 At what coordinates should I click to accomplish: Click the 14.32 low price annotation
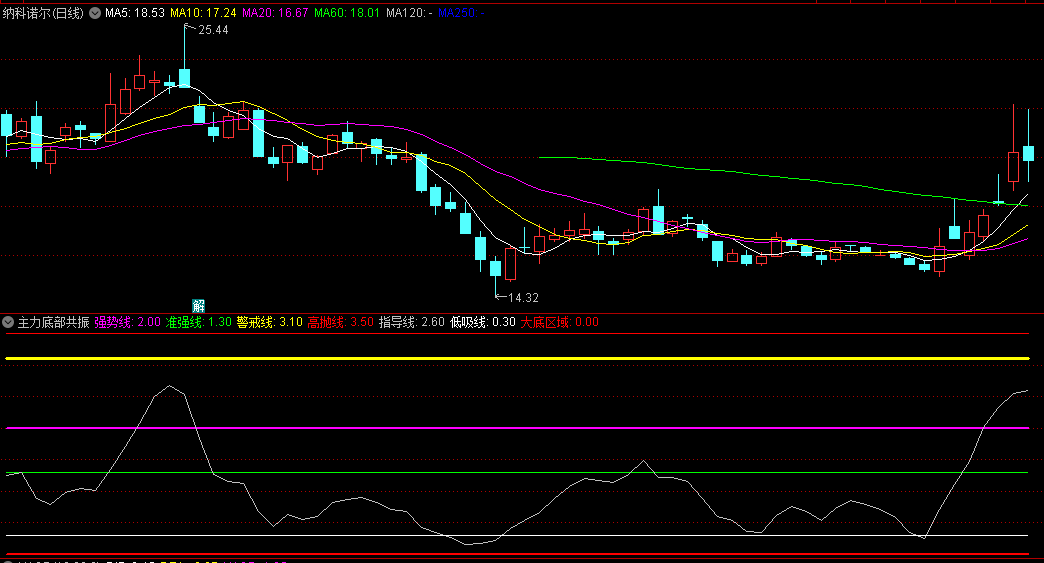tap(523, 297)
